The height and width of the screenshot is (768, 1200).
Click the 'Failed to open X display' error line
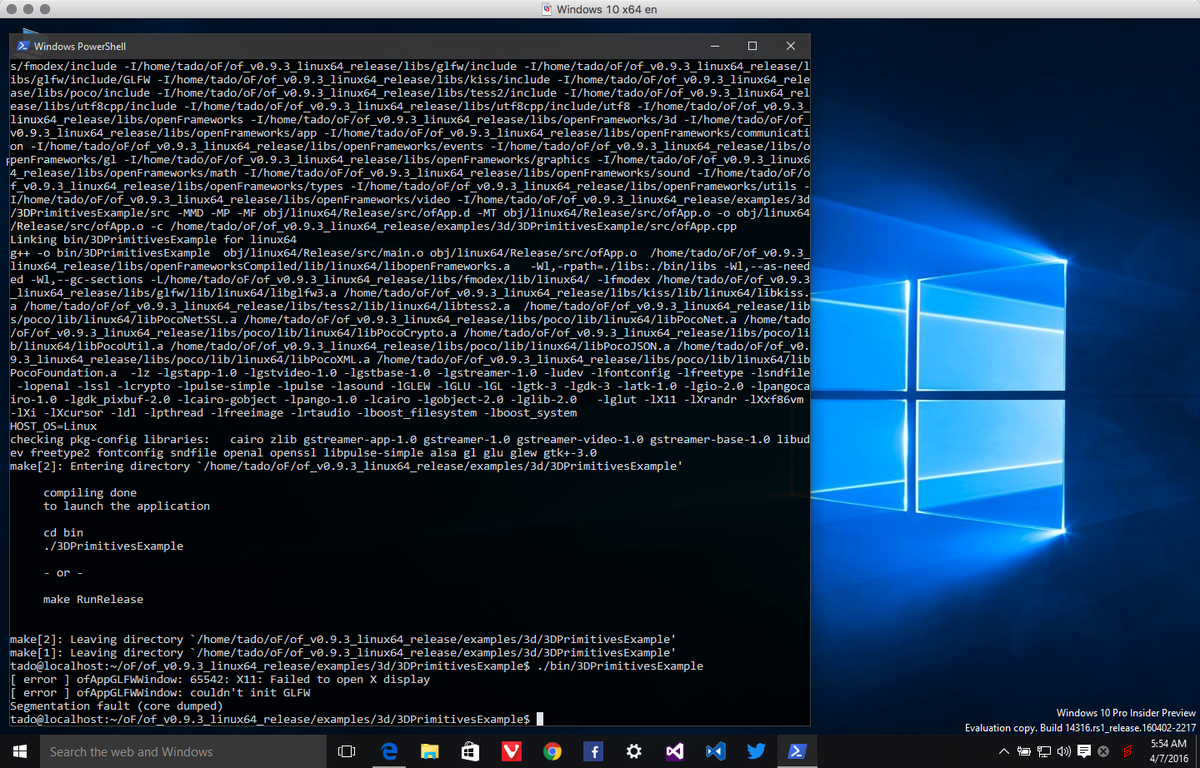(x=219, y=679)
